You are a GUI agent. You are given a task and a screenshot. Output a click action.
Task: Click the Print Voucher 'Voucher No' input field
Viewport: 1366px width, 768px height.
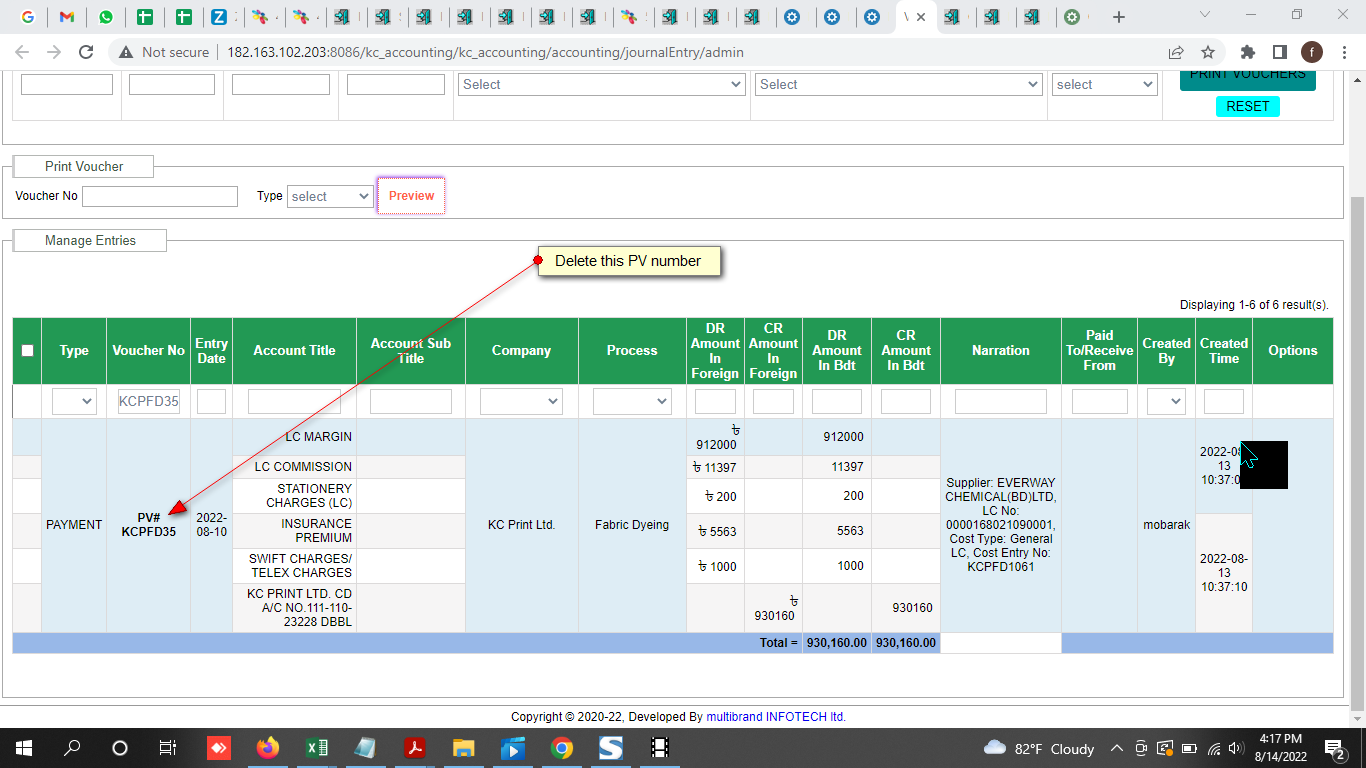pyautogui.click(x=160, y=197)
